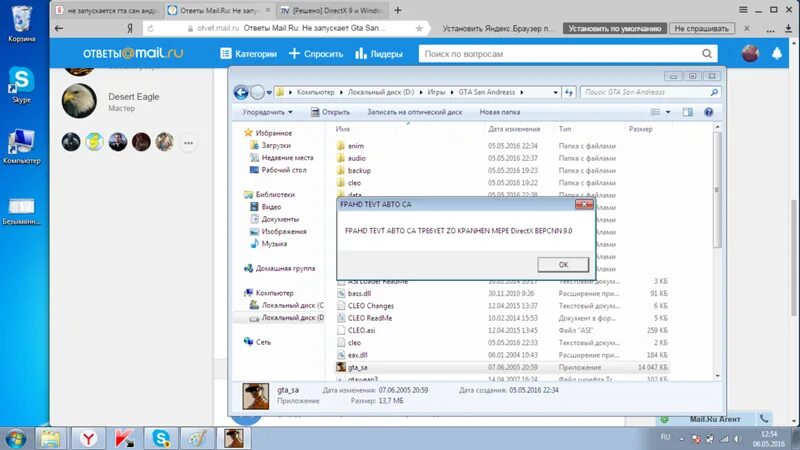
Task: Open Упорядочить dropdown menu
Action: pyautogui.click(x=267, y=112)
